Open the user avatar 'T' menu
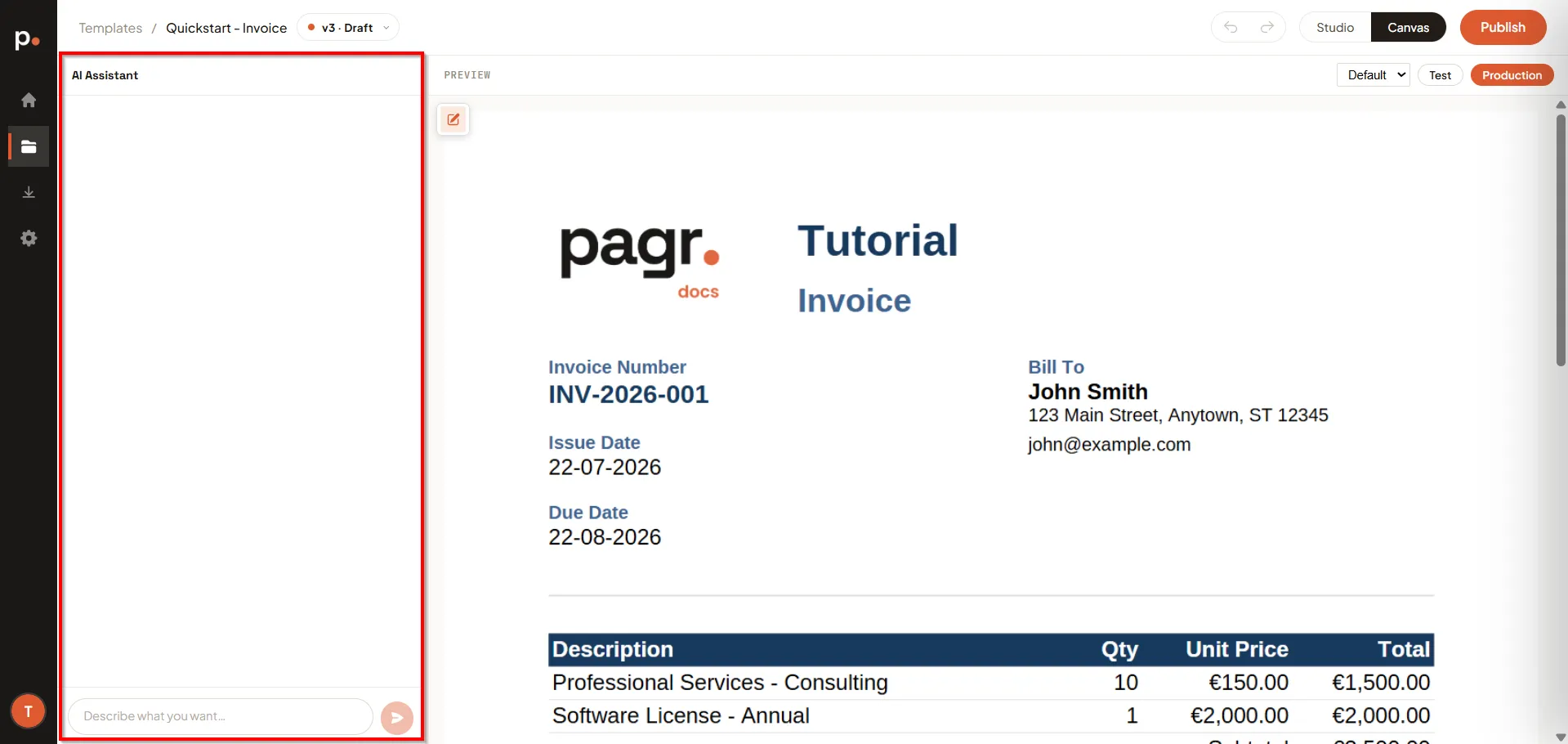The width and height of the screenshot is (1568, 744). [28, 711]
